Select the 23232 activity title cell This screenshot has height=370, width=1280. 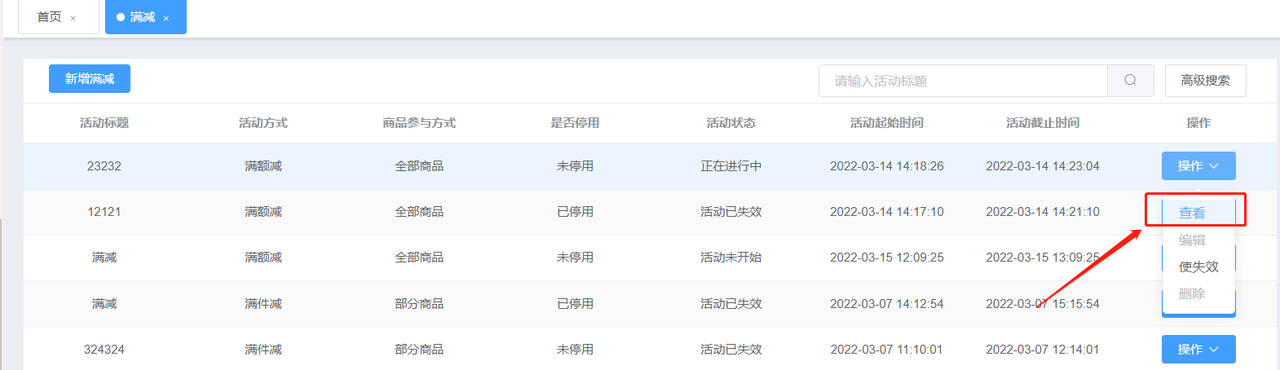[104, 166]
